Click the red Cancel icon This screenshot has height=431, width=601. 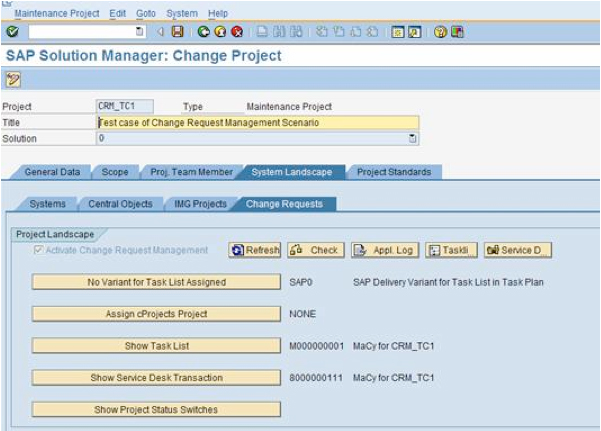pos(237,31)
